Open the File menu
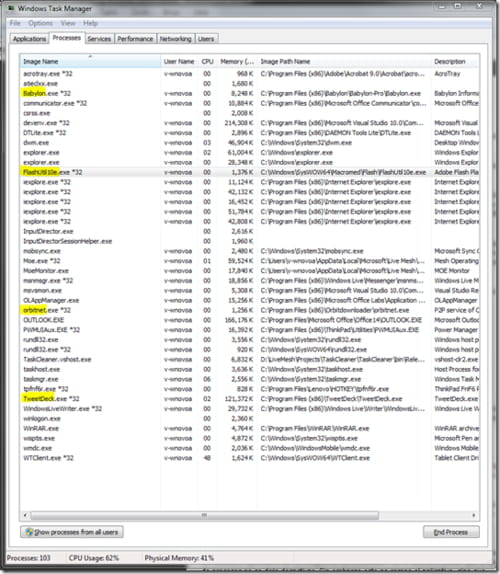Viewport: 500px width, 574px height. tap(15, 23)
